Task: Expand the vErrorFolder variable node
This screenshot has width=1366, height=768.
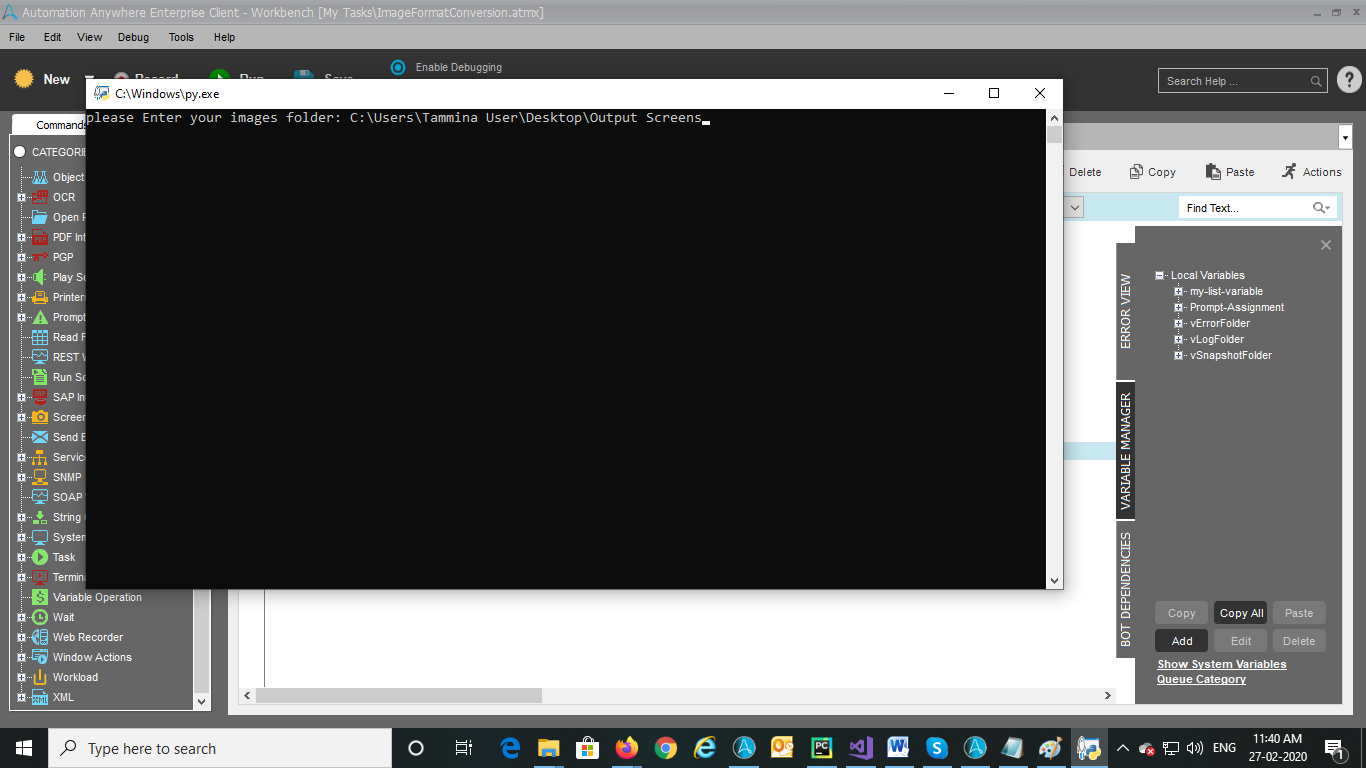Action: [1179, 323]
